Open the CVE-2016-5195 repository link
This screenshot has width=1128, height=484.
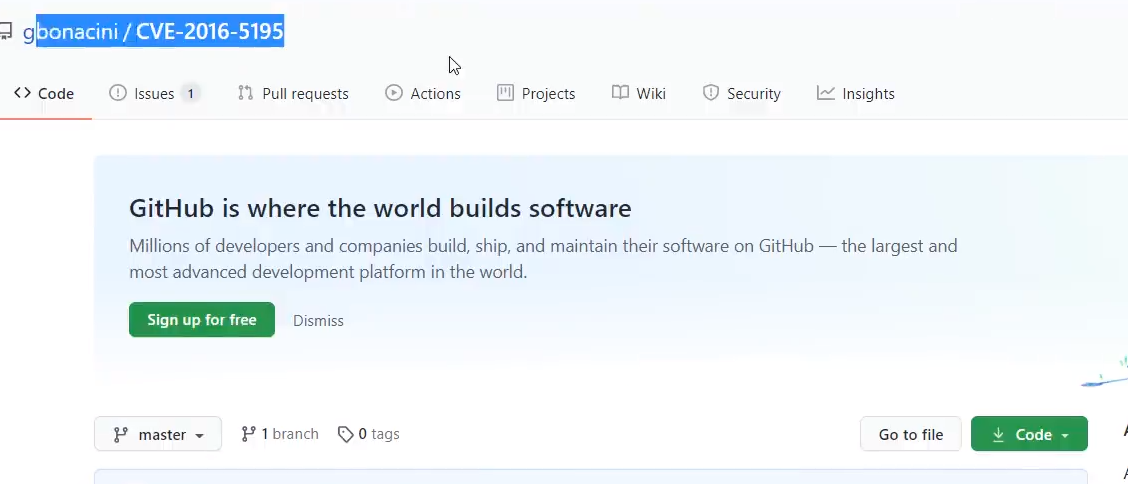click(210, 32)
